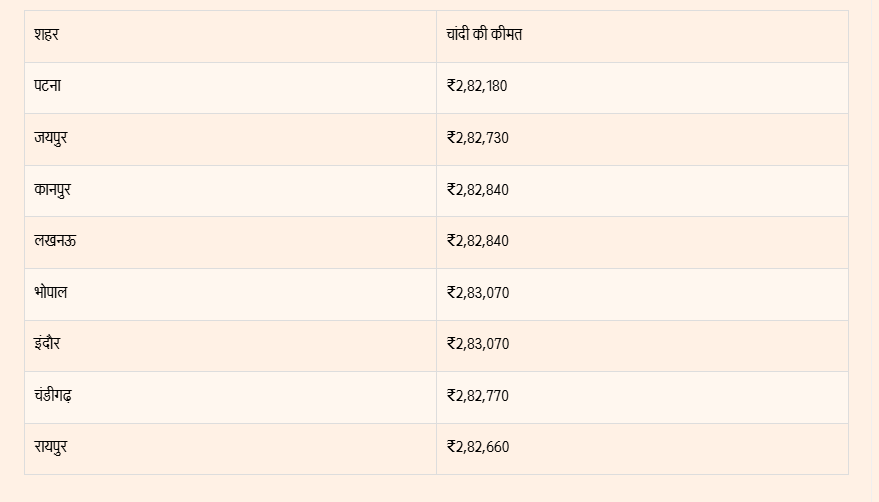879x502 pixels.
Task: Select the जयपुर city cell
Action: coord(51,138)
